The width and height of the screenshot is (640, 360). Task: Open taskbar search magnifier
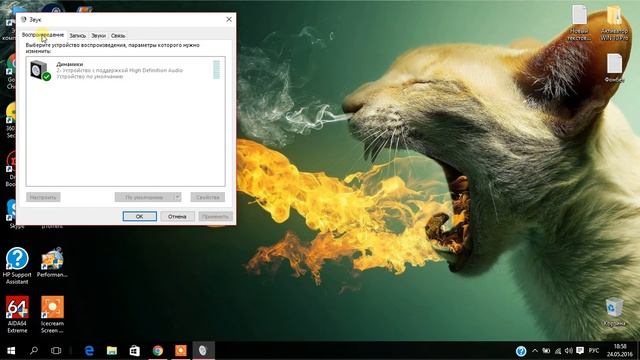tap(34, 351)
